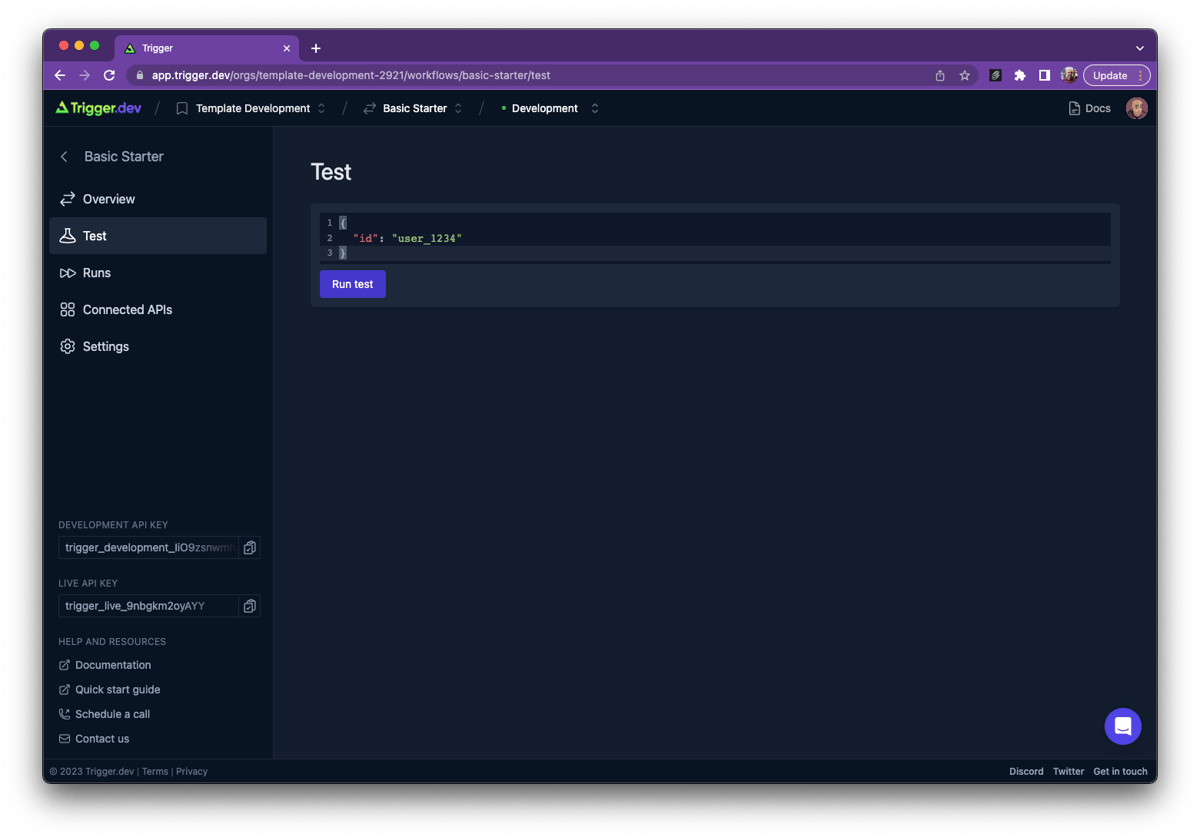Click the dark square extension icon

click(996, 75)
